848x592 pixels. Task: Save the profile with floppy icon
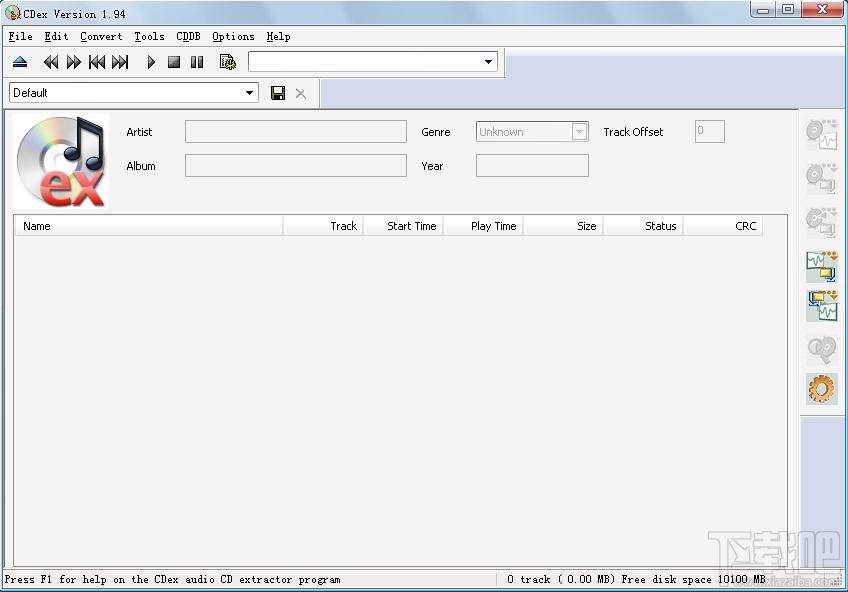[278, 93]
